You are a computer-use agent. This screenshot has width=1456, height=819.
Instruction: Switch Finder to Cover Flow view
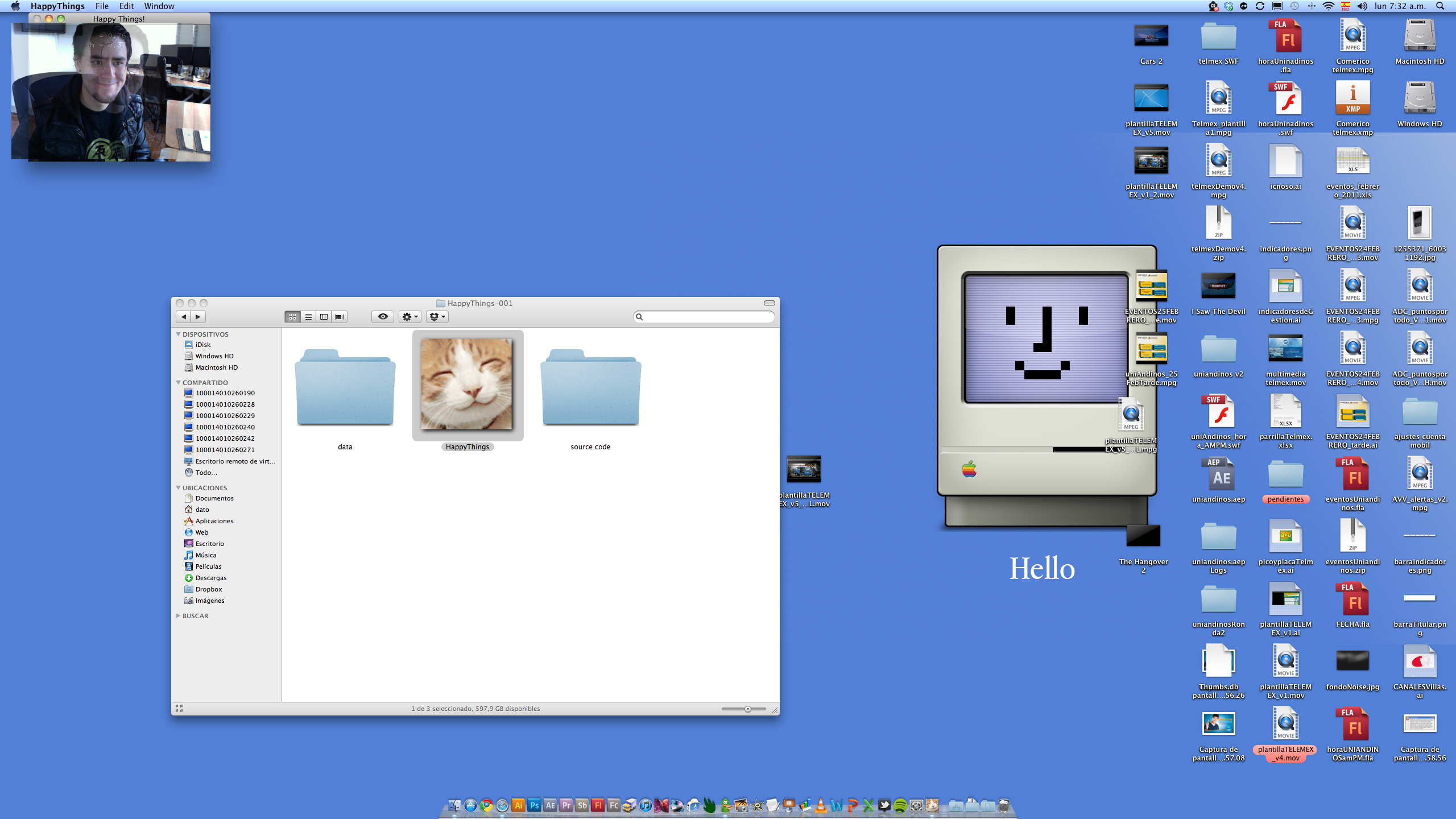tap(340, 317)
